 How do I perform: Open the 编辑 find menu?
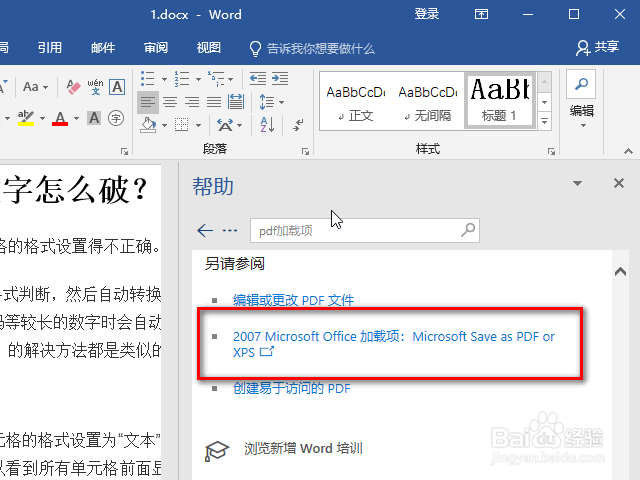pos(581,100)
